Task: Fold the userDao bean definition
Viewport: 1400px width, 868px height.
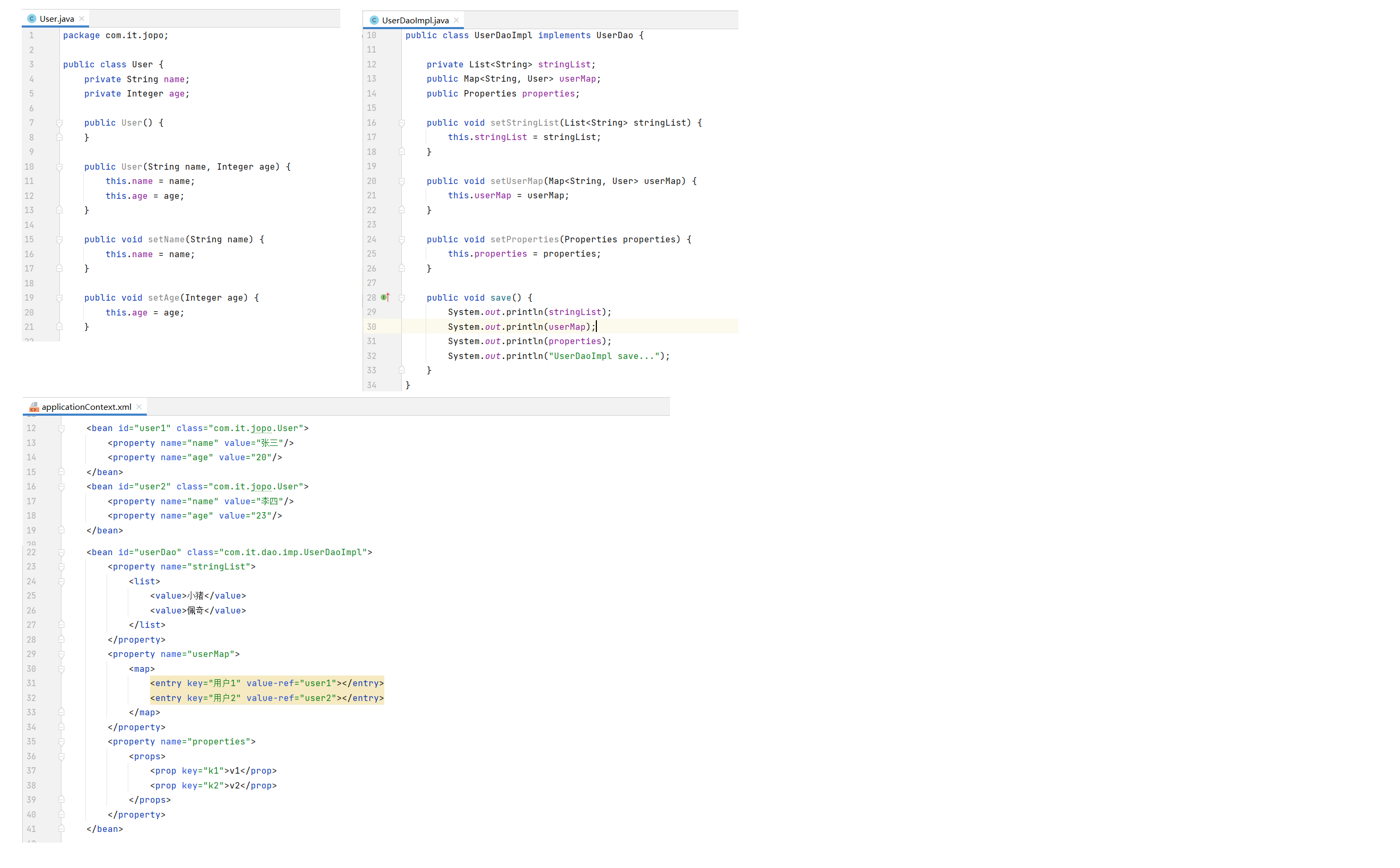Action: coord(61,553)
